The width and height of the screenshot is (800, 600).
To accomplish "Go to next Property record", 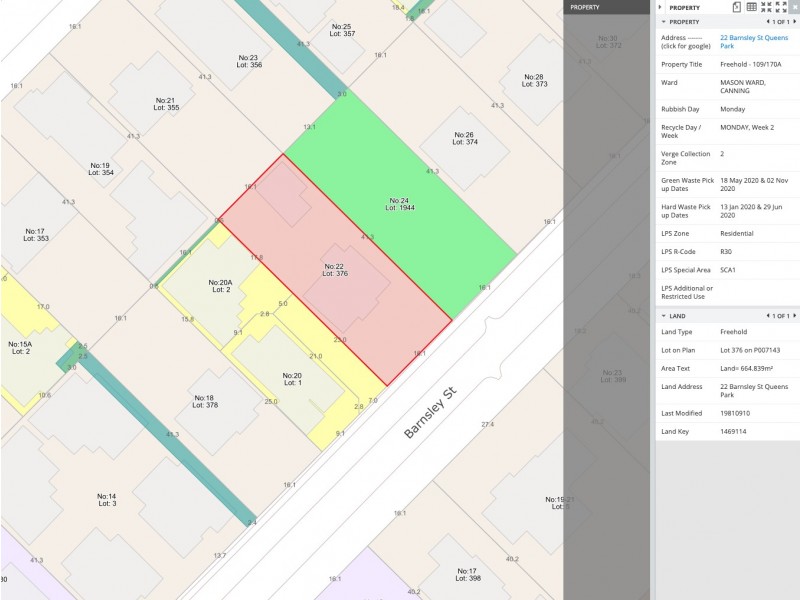I will (794, 21).
